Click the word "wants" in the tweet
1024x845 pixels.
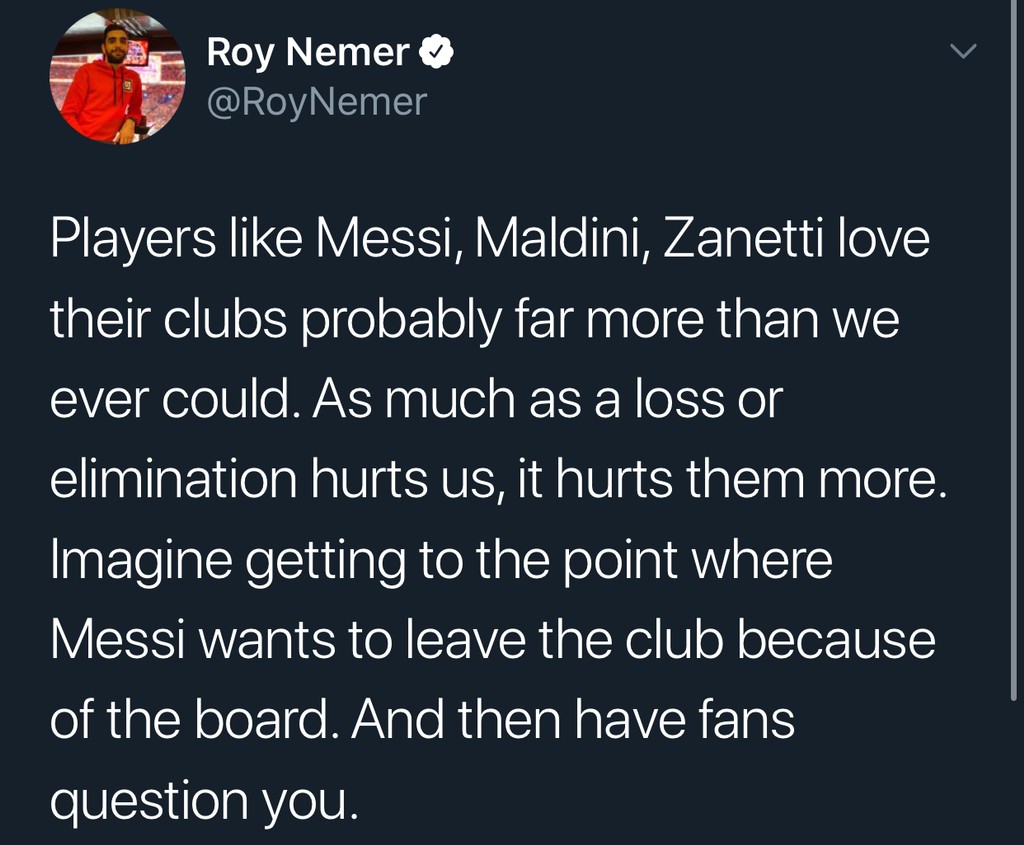(x=264, y=641)
